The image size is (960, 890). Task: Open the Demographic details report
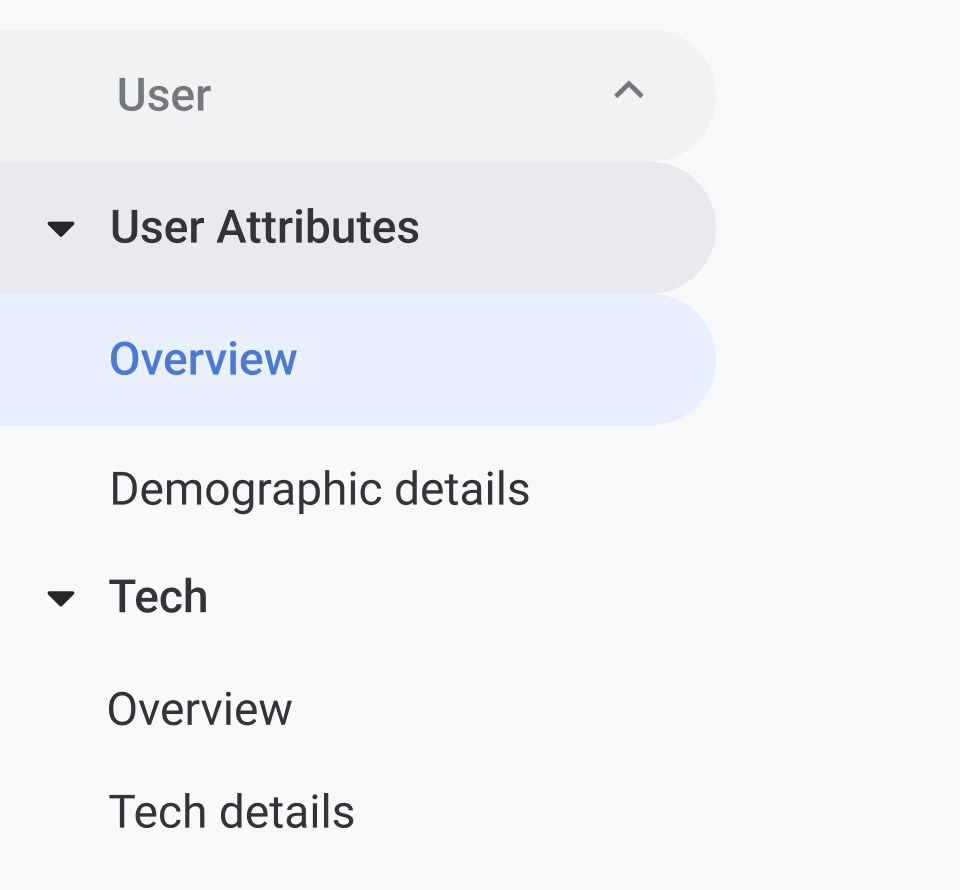point(319,490)
